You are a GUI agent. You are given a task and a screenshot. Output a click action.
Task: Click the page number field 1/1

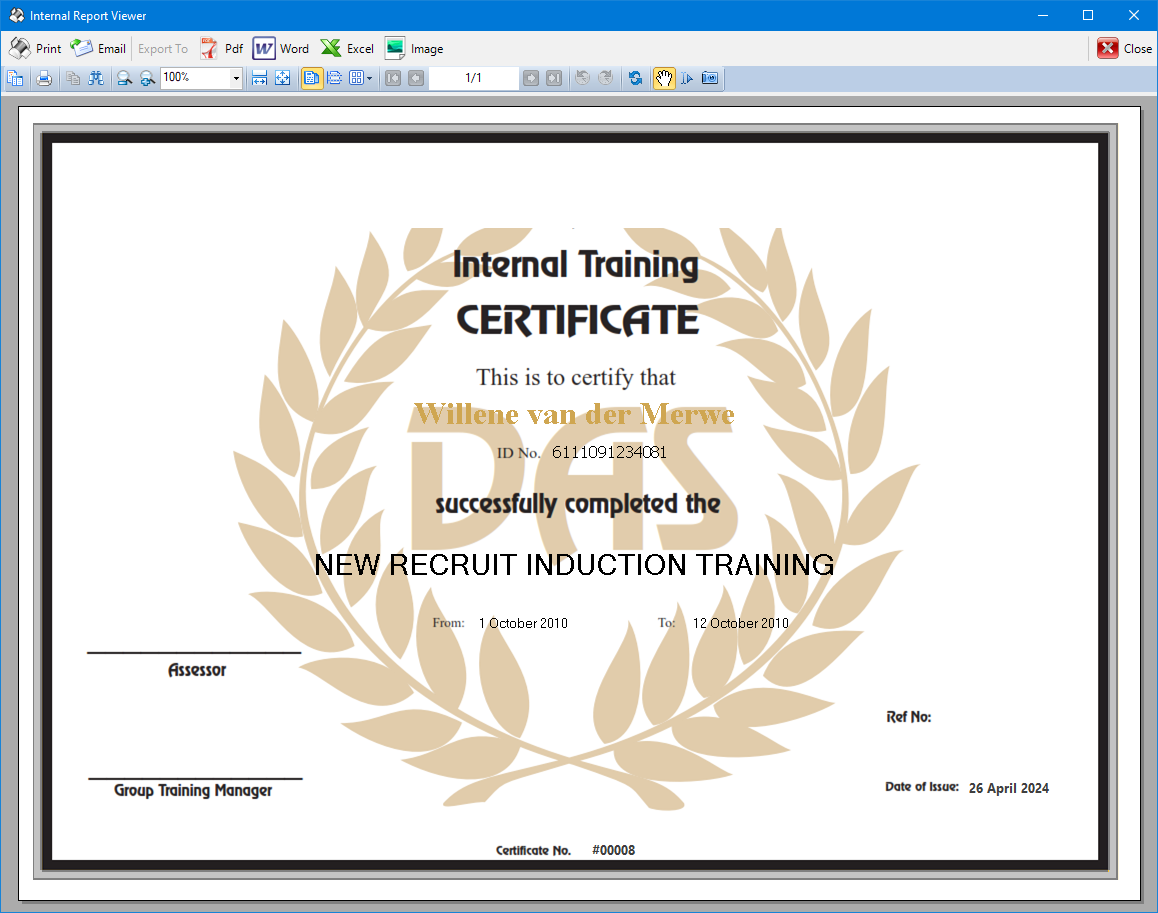[473, 78]
